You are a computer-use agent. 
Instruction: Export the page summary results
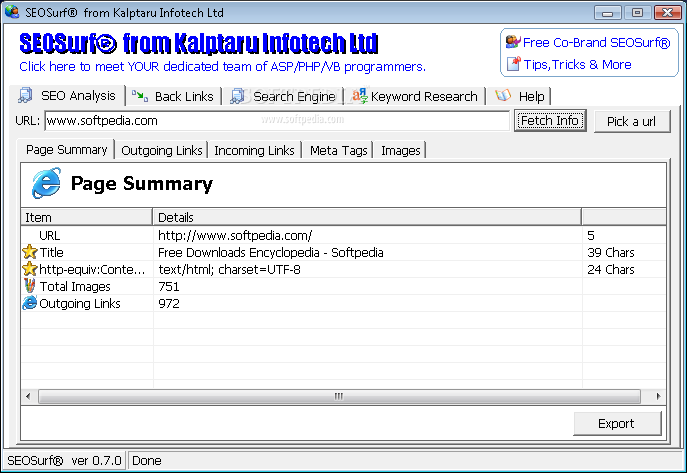point(617,424)
